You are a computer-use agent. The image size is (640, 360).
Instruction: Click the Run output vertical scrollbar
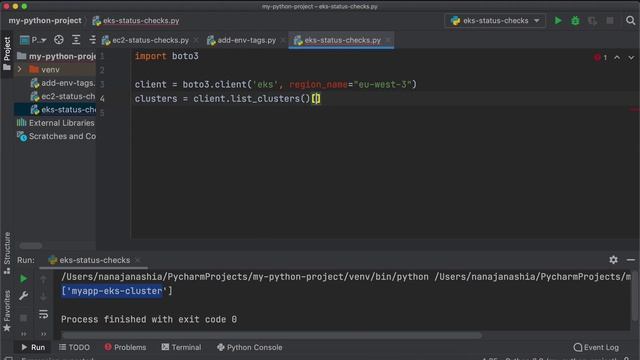pyautogui.click(x=634, y=297)
